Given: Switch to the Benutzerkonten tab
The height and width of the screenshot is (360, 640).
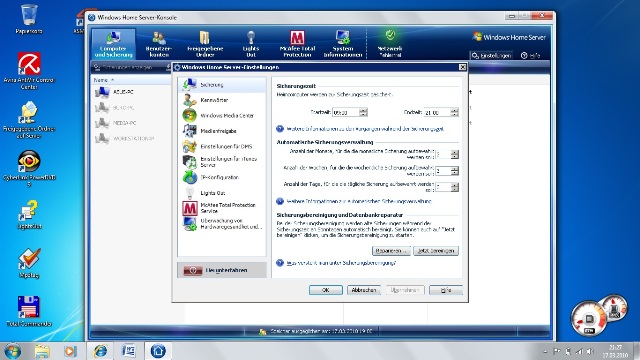Looking at the screenshot, I should tap(159, 44).
